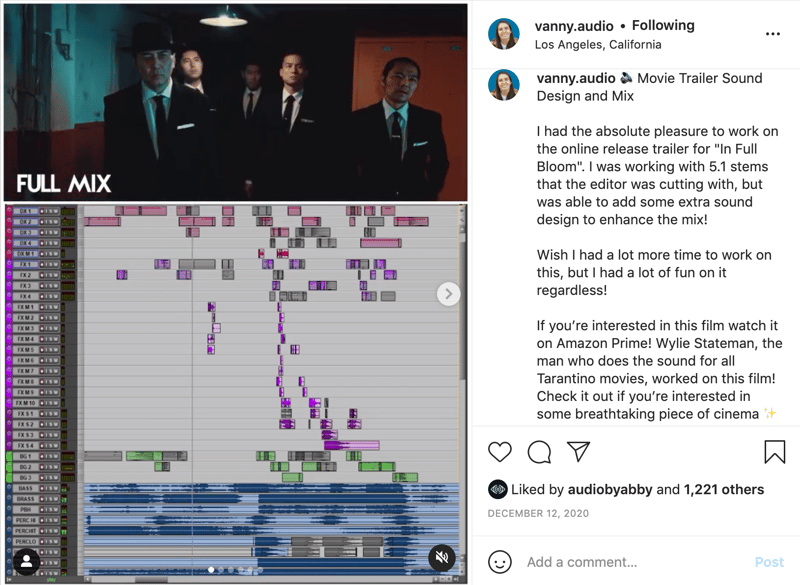Screen dimensions: 800x585
Task: Toggle the Following status for vanny.audio
Action: [x=663, y=25]
